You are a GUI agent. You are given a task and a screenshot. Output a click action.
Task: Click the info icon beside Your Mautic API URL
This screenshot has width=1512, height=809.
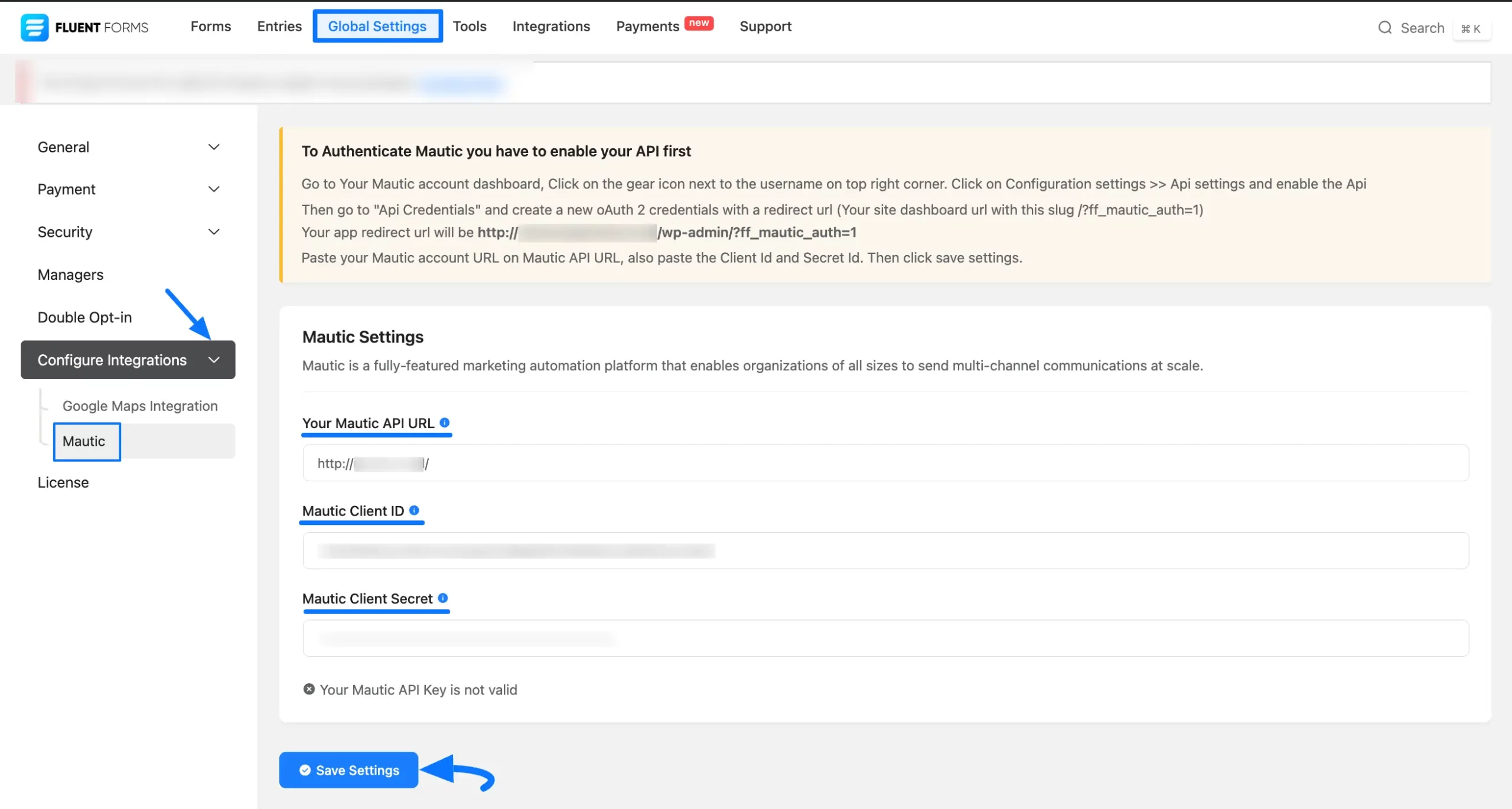(x=445, y=422)
